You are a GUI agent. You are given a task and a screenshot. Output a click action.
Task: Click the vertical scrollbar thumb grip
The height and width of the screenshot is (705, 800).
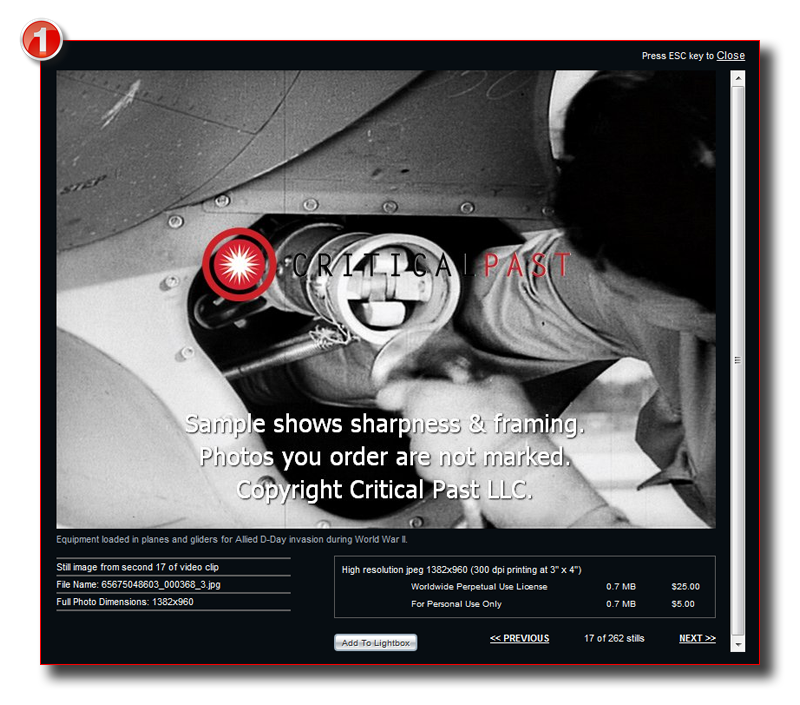click(x=738, y=360)
